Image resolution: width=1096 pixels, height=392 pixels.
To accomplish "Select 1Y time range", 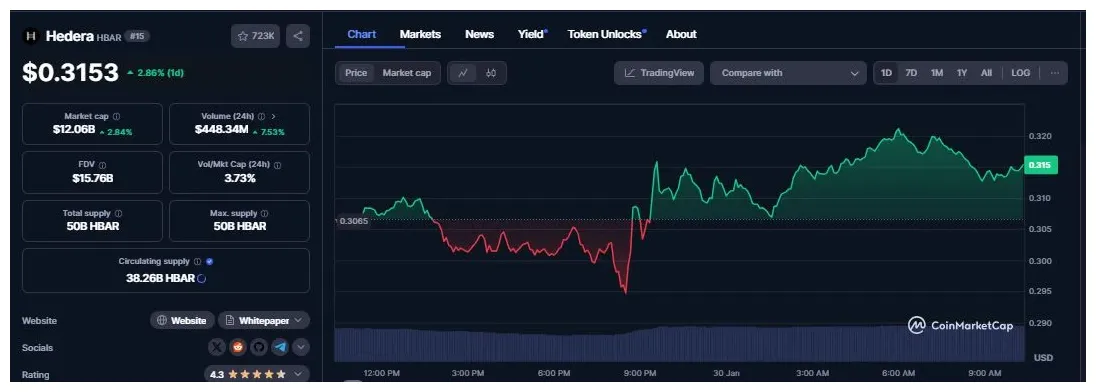I will point(962,73).
